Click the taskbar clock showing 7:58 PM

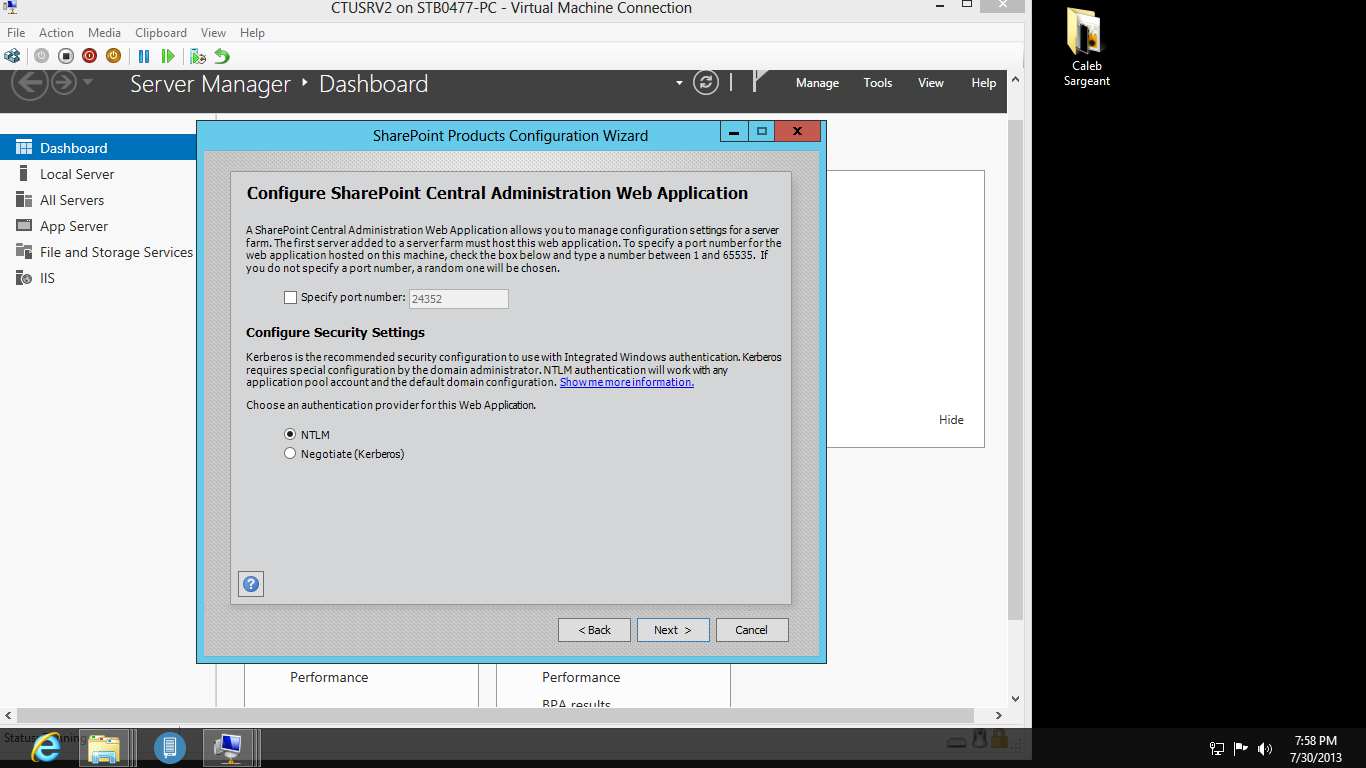point(1315,749)
